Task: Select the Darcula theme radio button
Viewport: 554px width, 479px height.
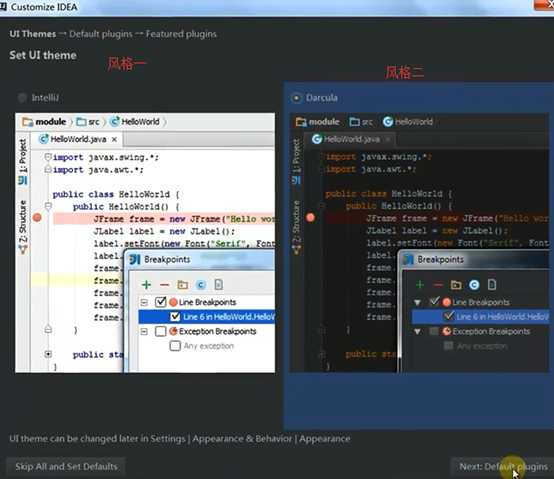Action: pos(296,98)
